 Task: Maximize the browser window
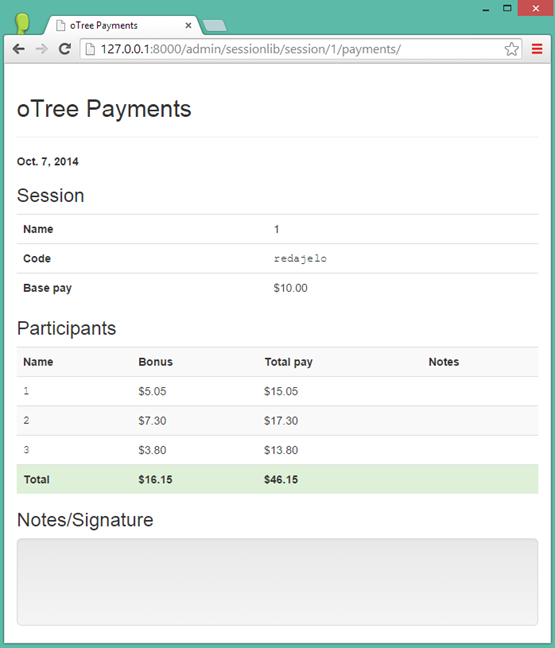pos(507,8)
